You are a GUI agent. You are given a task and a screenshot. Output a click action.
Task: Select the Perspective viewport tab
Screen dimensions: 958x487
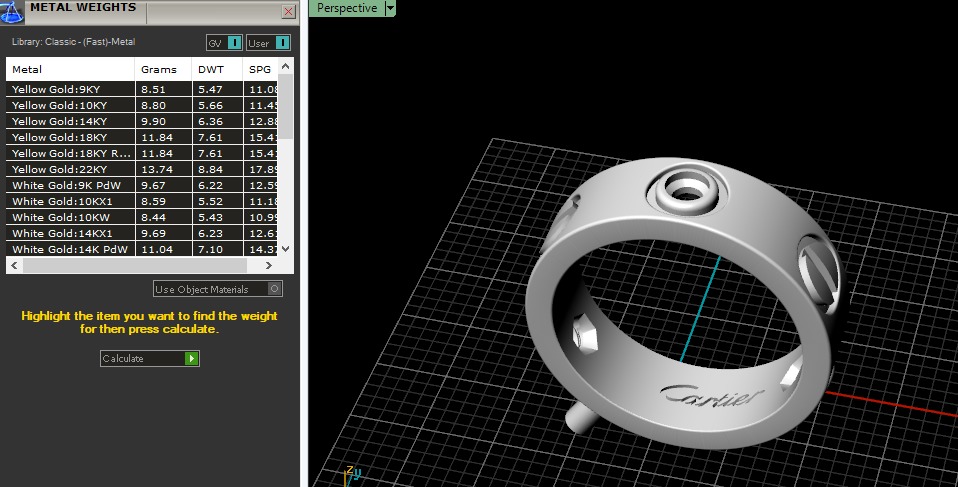(346, 8)
